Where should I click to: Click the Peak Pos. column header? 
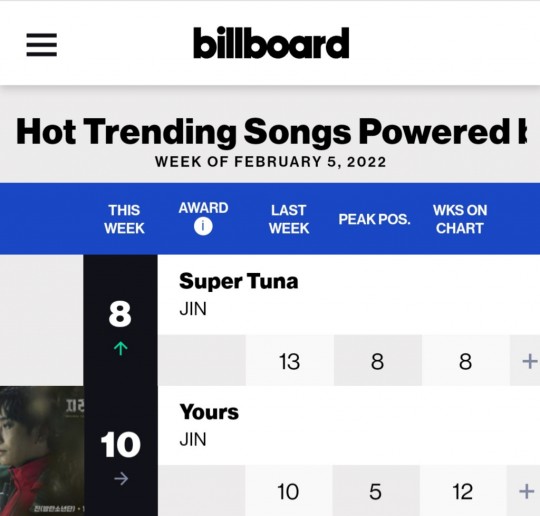(x=374, y=219)
